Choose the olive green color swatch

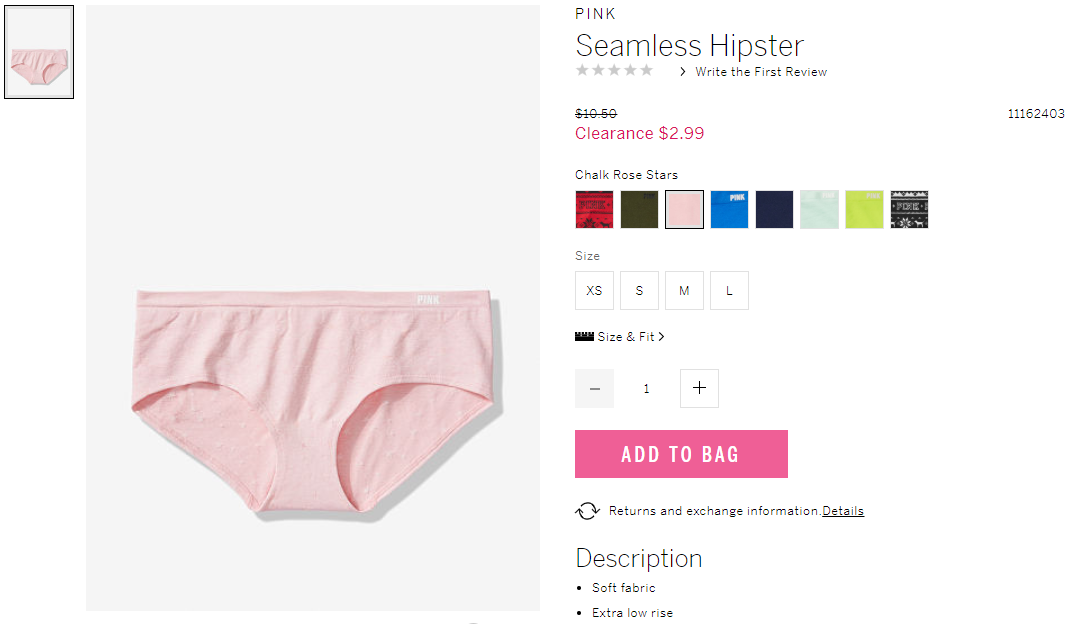click(639, 210)
